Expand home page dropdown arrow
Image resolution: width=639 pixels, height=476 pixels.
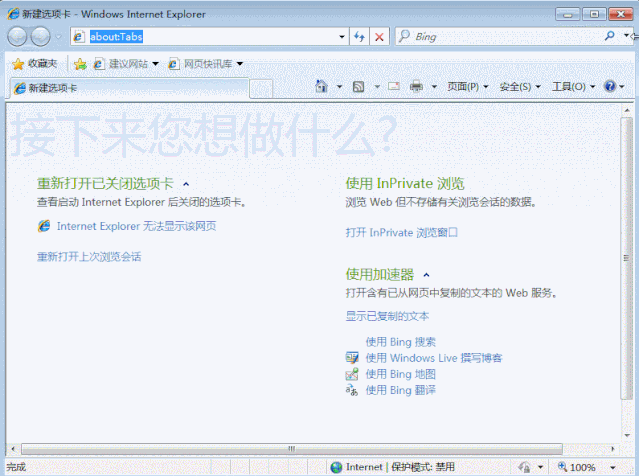pyautogui.click(x=339, y=86)
